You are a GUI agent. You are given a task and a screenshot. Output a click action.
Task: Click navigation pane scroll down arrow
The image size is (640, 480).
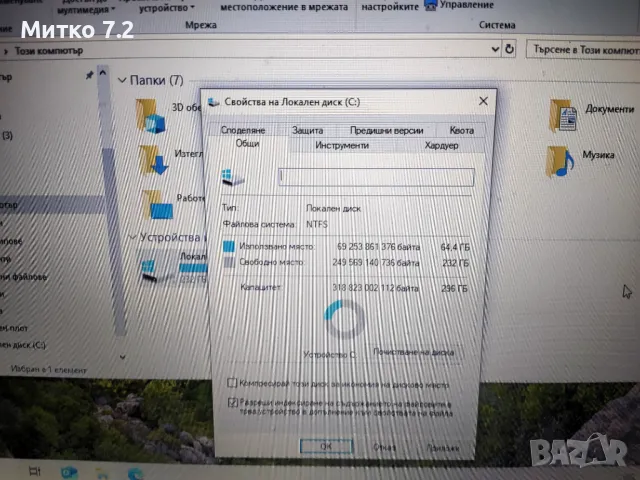click(122, 357)
